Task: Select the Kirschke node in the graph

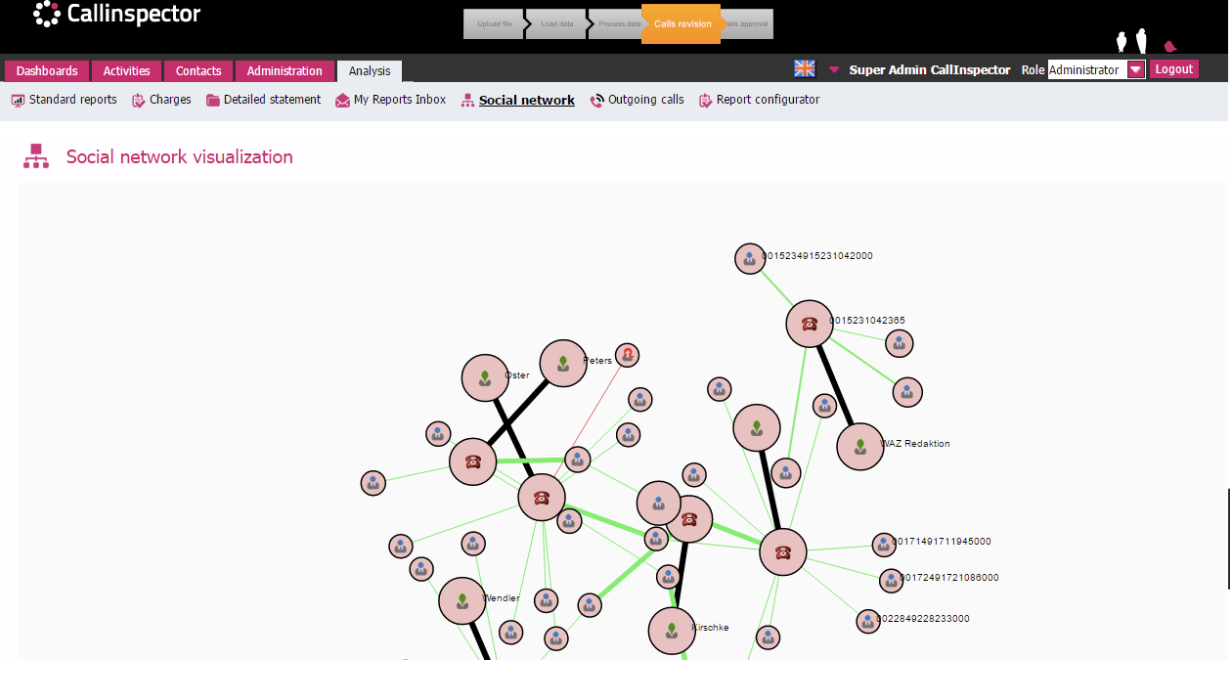Action: tap(670, 632)
